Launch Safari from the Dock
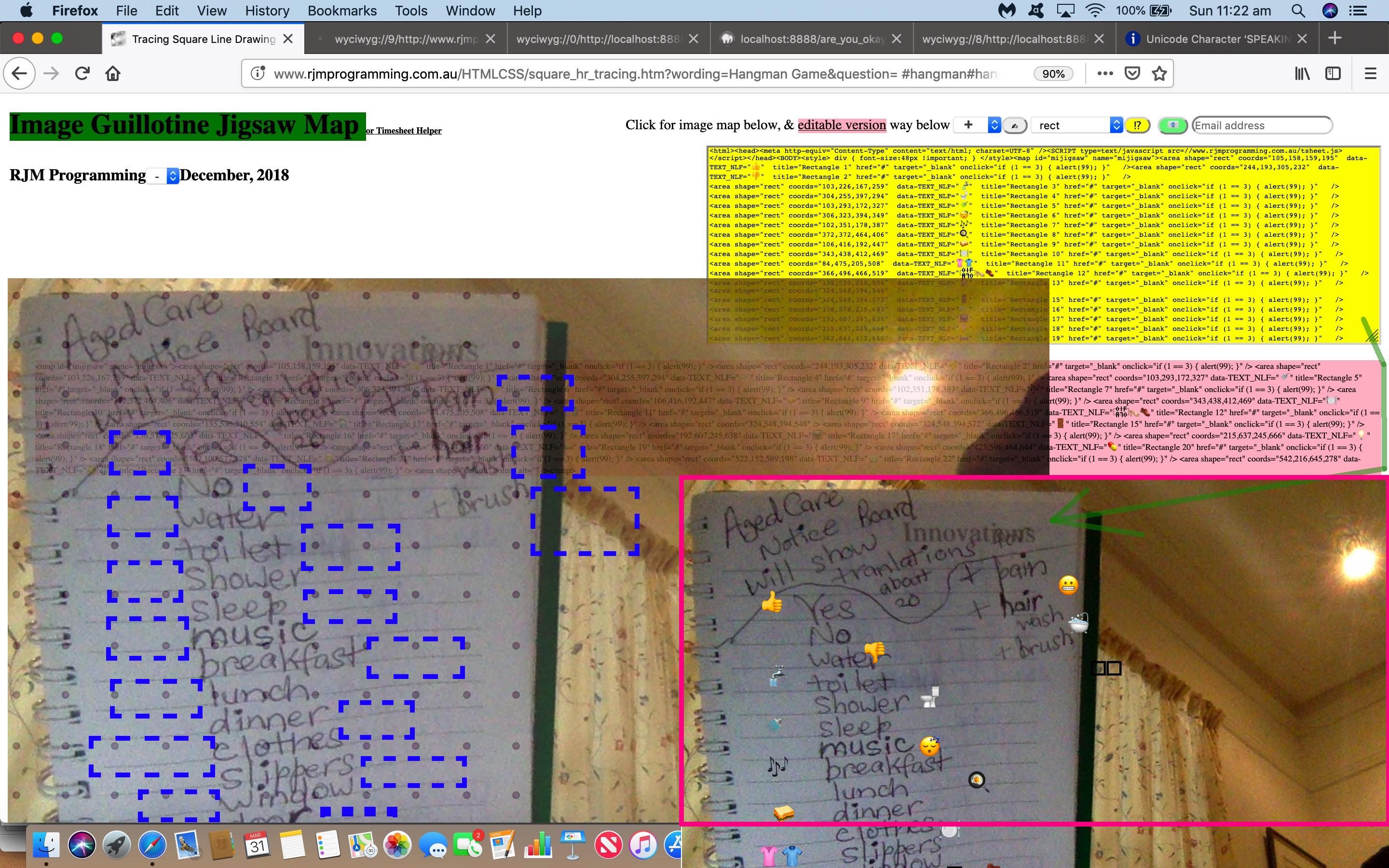 point(152,845)
